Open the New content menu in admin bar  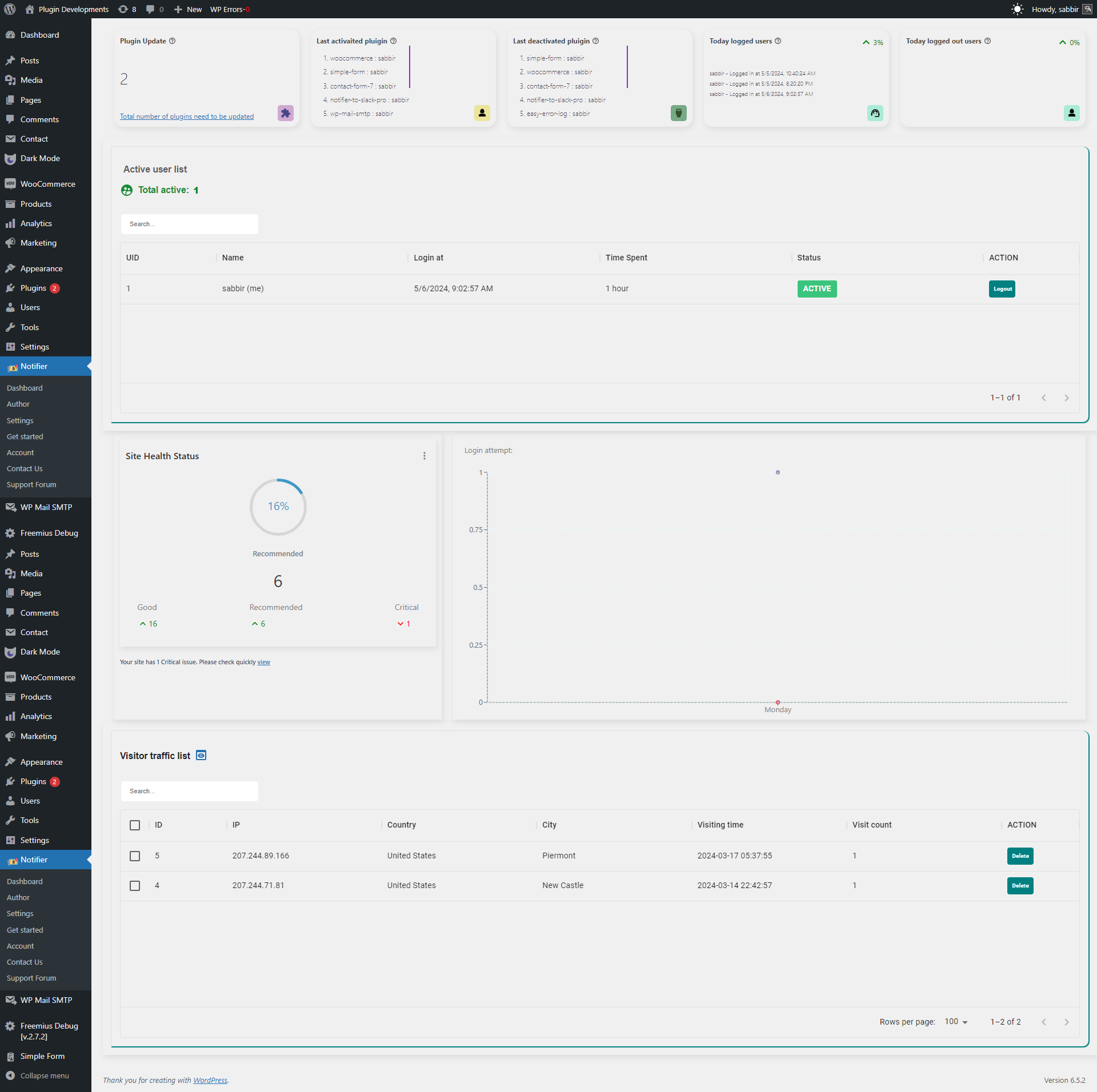188,9
